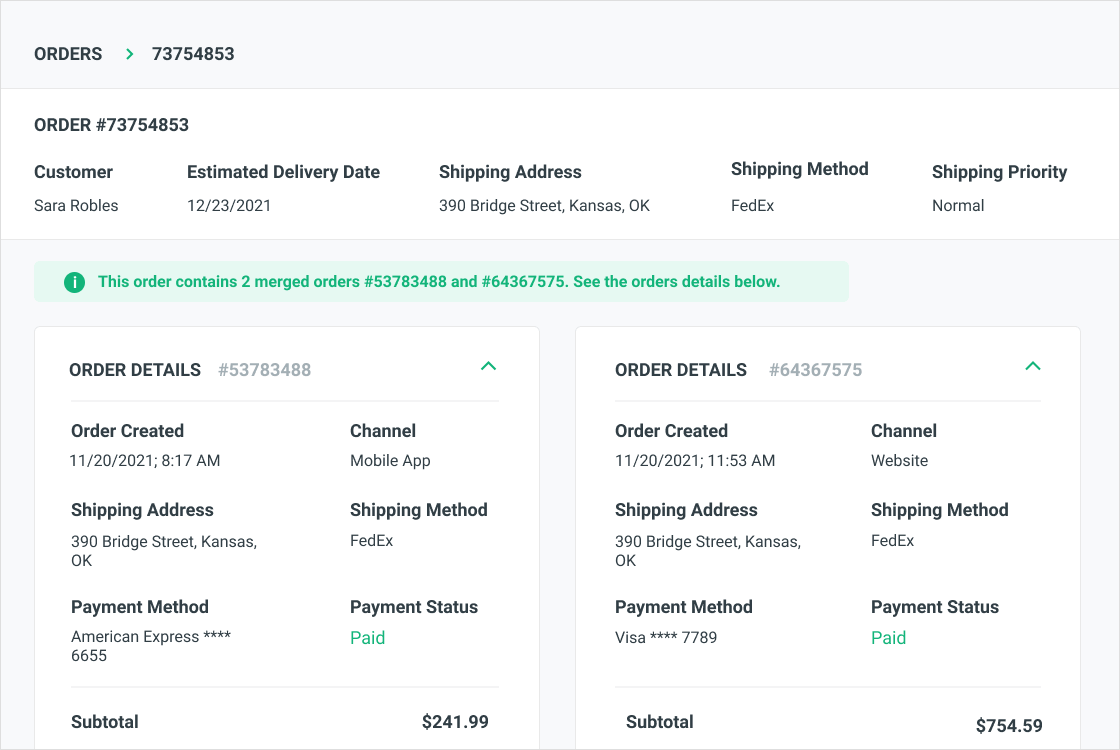Image resolution: width=1120 pixels, height=750 pixels.
Task: Click the Paid status in left order
Action: (x=367, y=638)
